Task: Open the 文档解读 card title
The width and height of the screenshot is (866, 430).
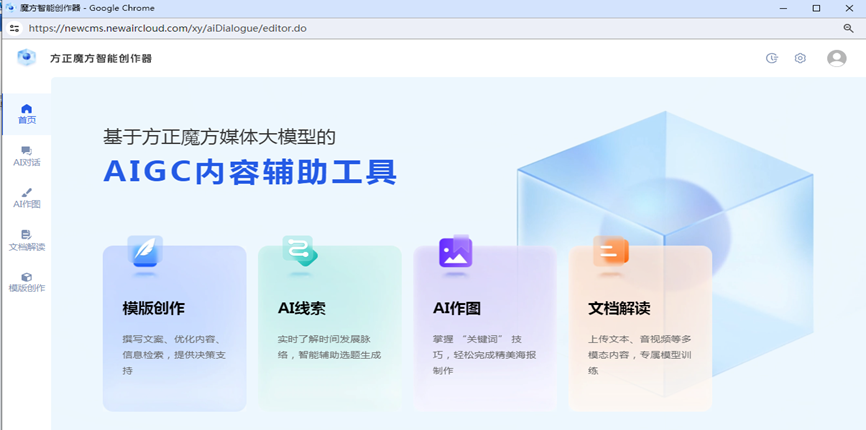Action: 619,309
